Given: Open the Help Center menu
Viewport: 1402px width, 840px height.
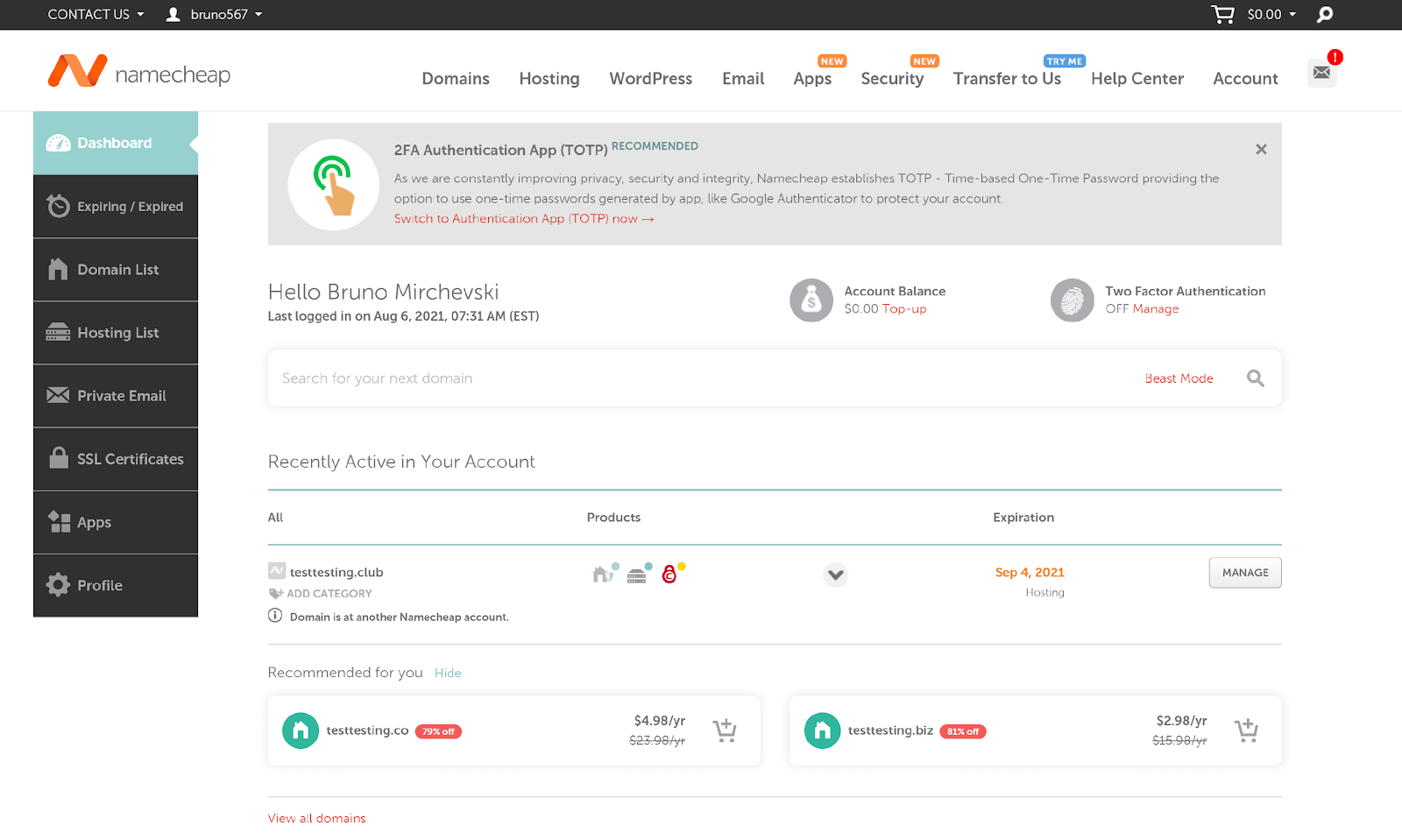Looking at the screenshot, I should 1137,79.
